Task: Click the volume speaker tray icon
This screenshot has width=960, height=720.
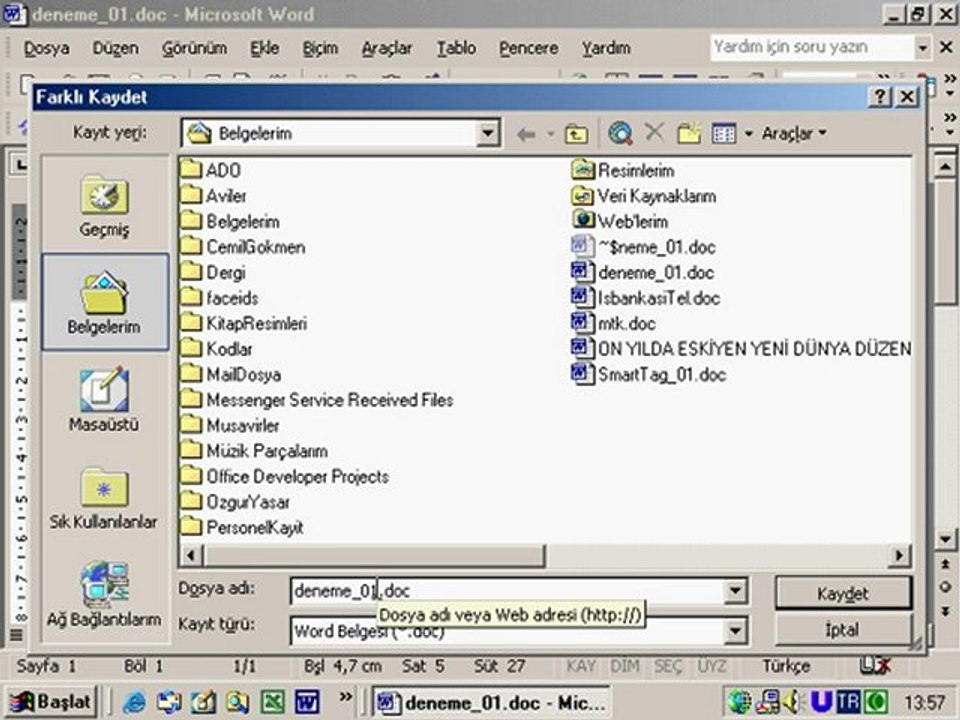Action: click(794, 702)
